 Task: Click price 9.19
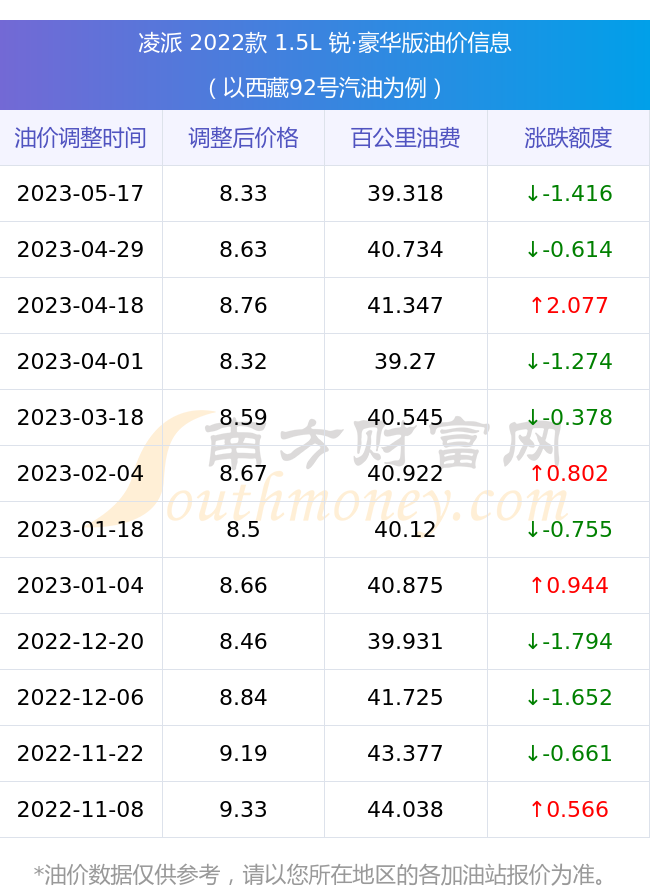tap(243, 753)
